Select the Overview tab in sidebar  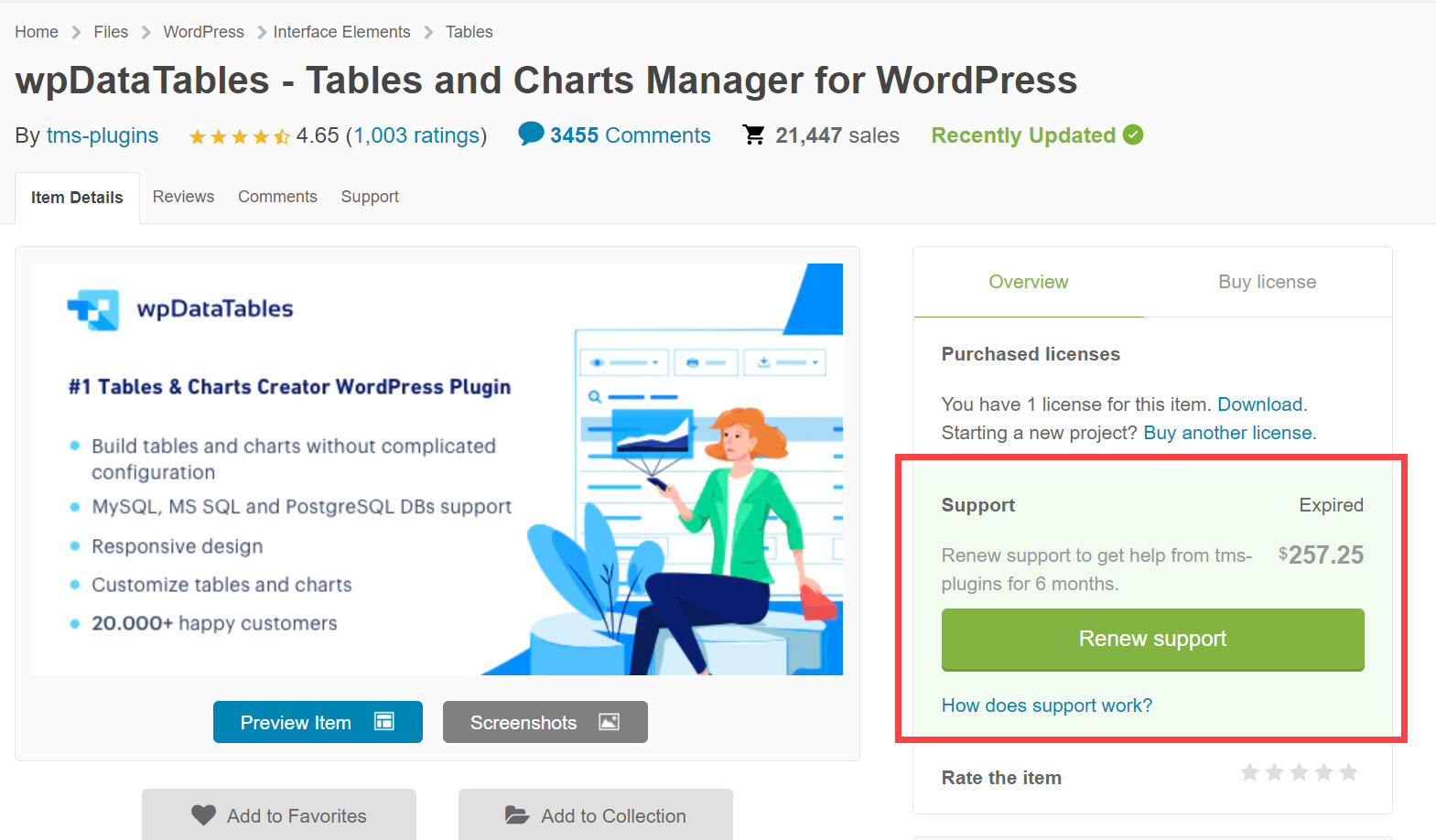1029,282
